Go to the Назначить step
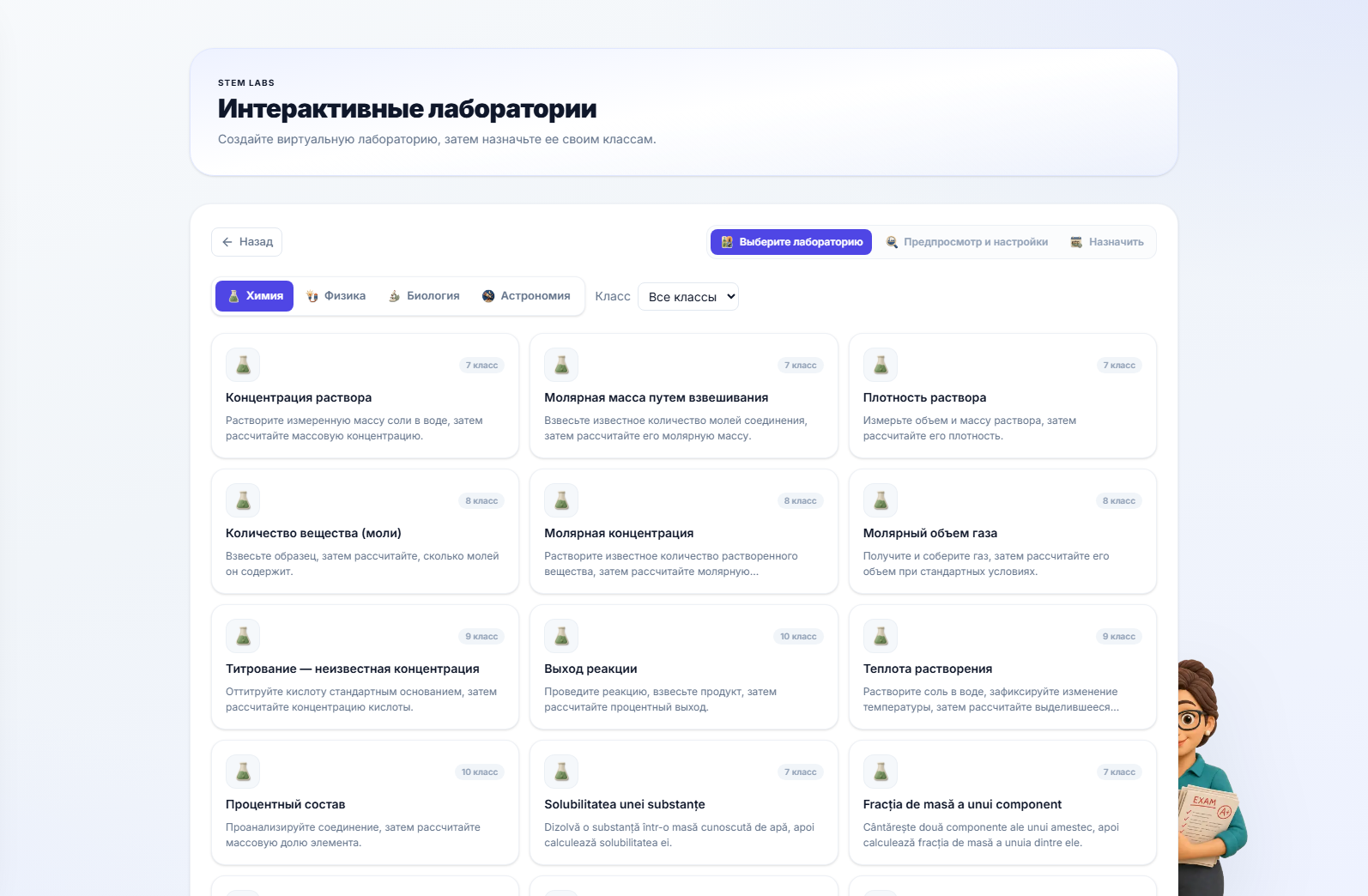The image size is (1368, 896). coord(1107,242)
